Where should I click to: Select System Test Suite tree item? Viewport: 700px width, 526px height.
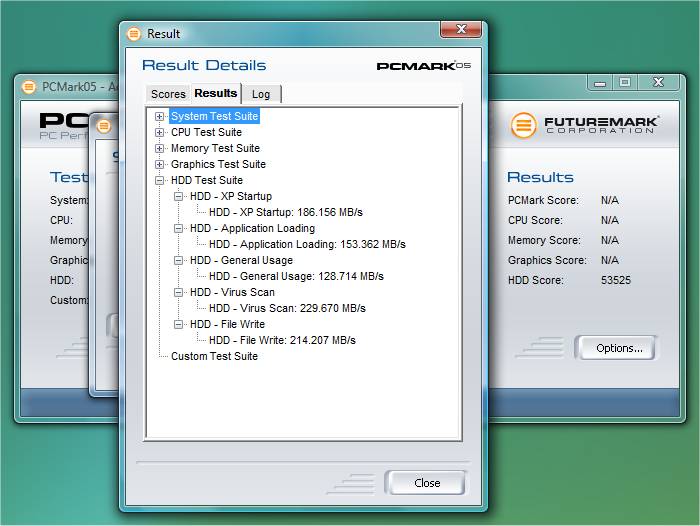214,117
